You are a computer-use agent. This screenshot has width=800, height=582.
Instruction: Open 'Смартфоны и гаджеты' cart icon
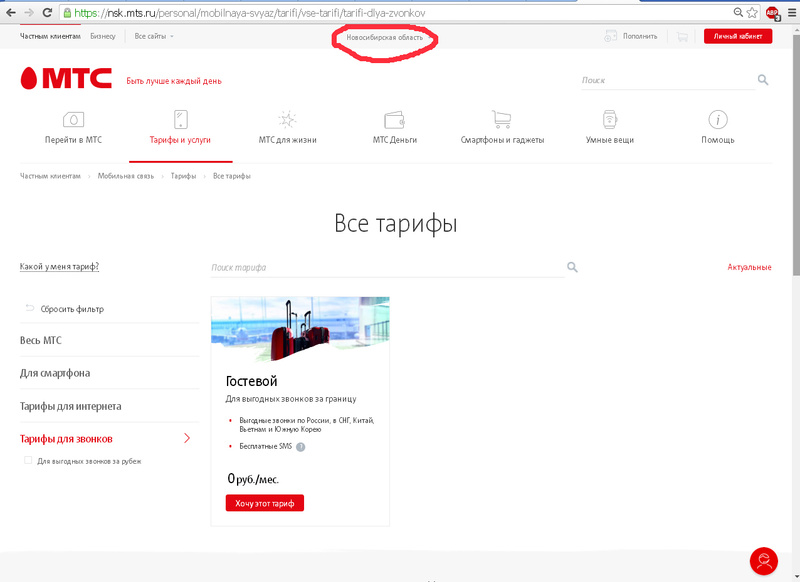tap(502, 120)
